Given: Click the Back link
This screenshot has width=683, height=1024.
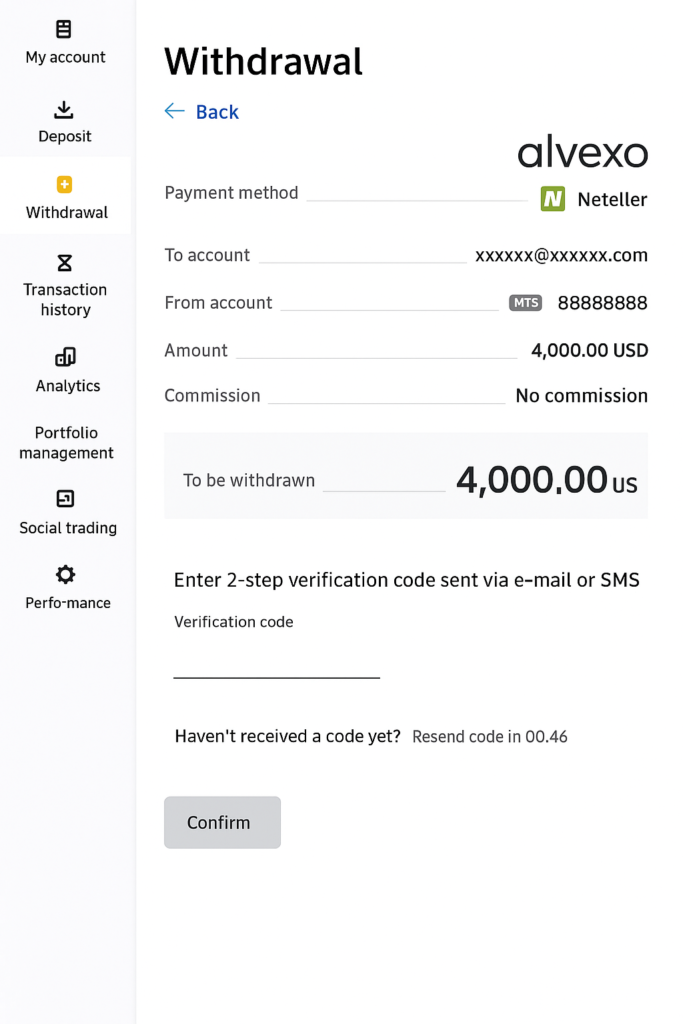Looking at the screenshot, I should point(217,112).
